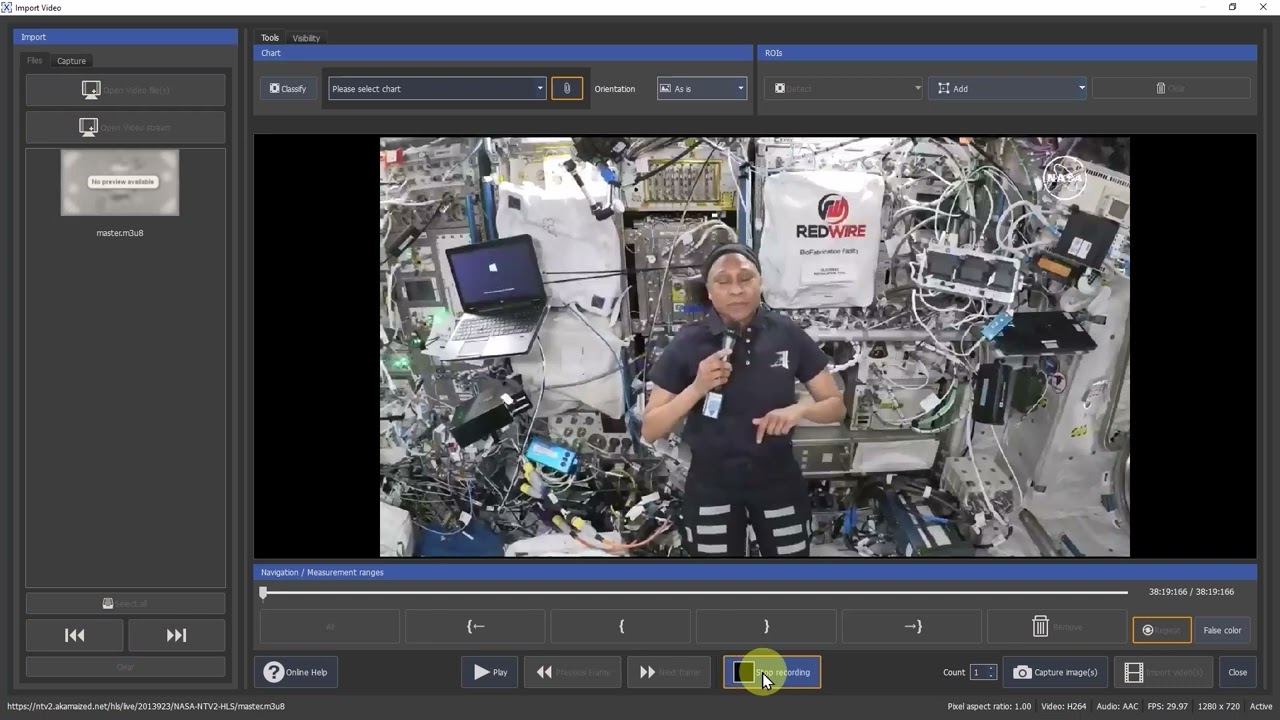Viewport: 1280px width, 720px height.
Task: Switch to the Visibility tab
Action: (306, 38)
